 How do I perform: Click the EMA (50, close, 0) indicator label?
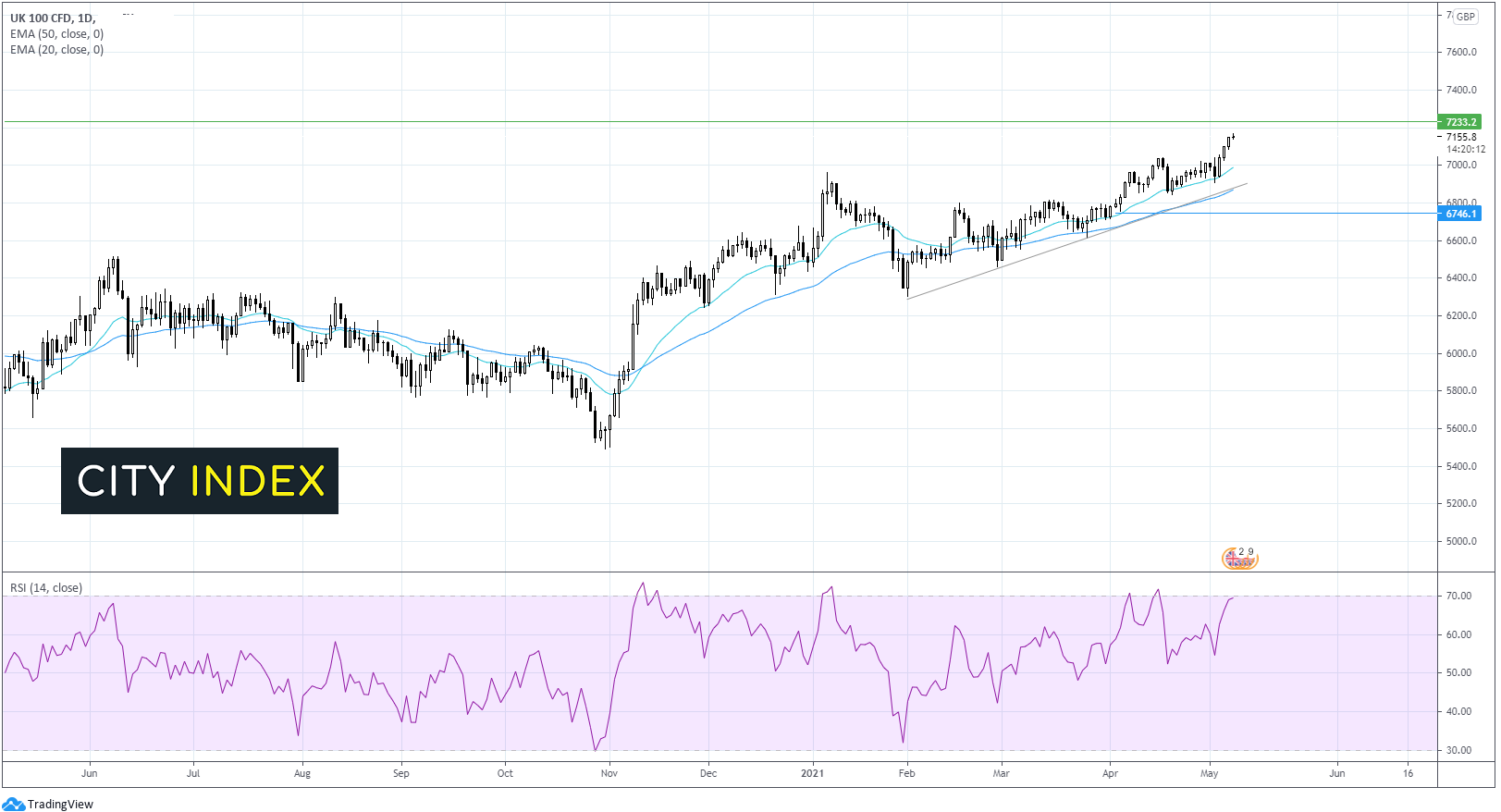tap(56, 34)
